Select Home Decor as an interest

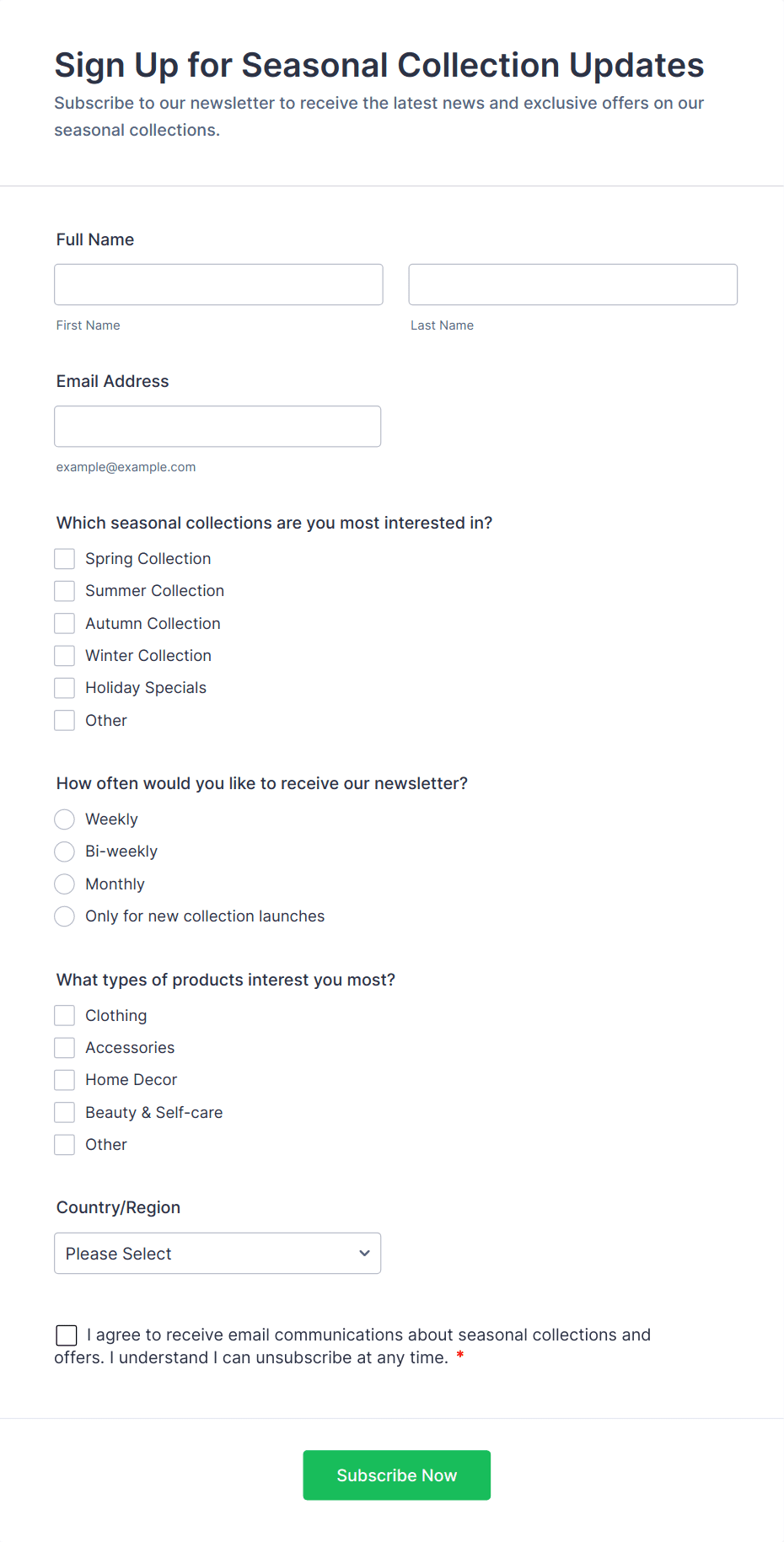(64, 1079)
